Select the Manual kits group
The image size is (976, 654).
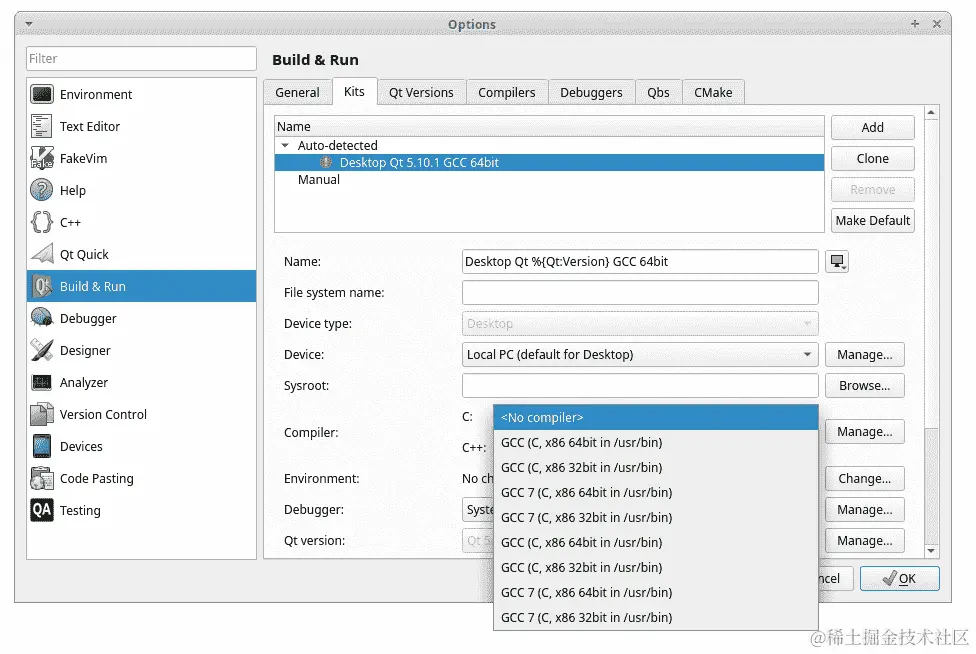click(319, 180)
